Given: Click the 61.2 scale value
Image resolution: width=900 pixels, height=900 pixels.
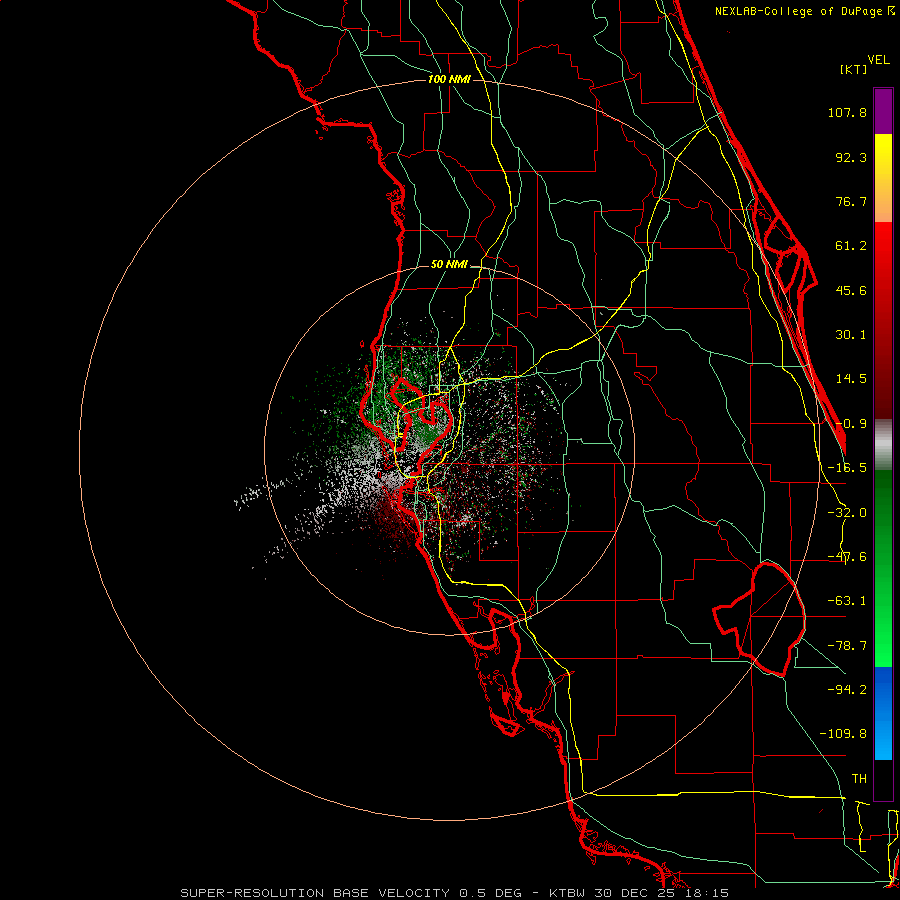Looking at the screenshot, I should 851,246.
